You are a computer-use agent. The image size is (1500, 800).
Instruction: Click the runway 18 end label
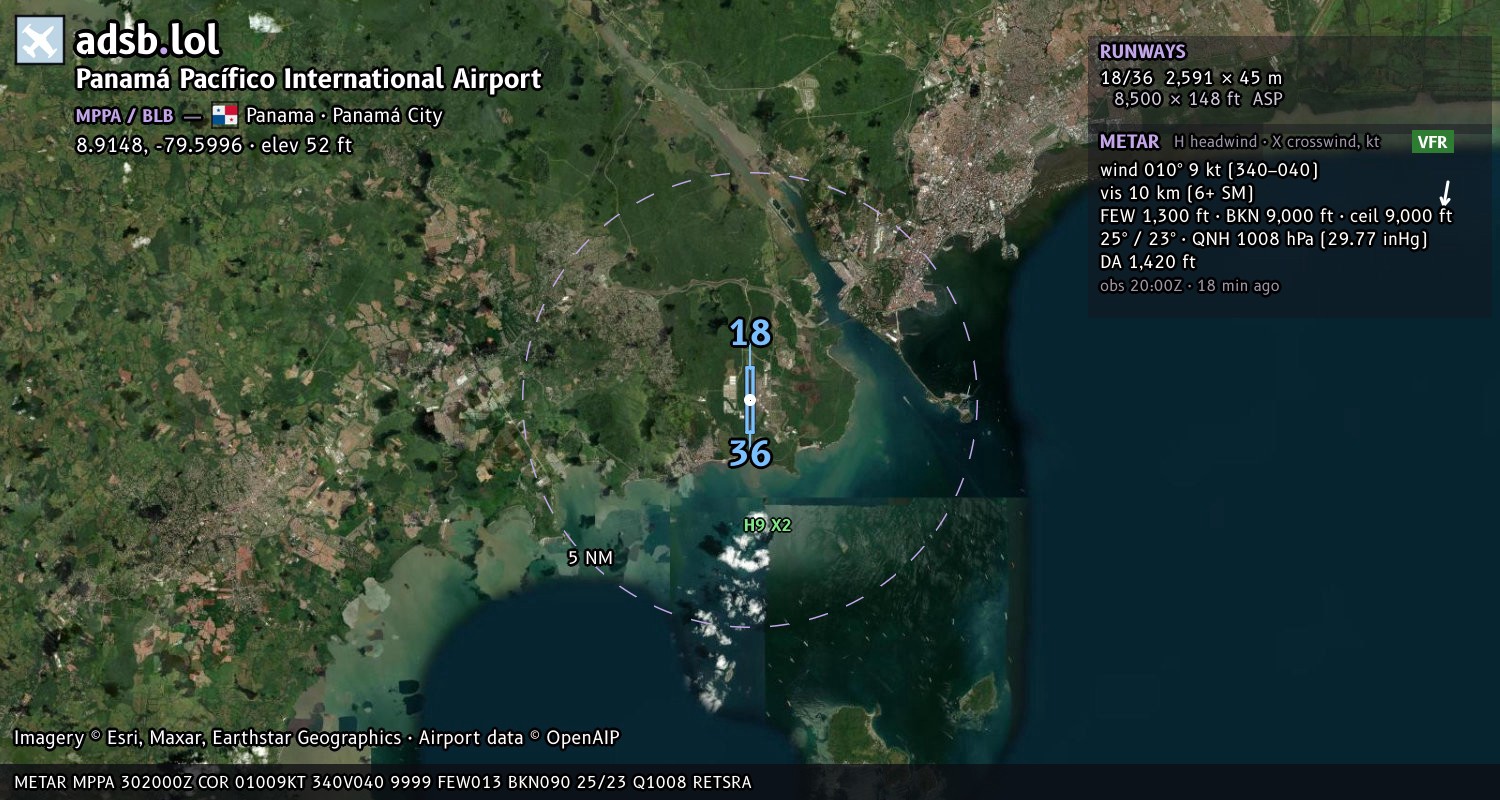click(750, 333)
